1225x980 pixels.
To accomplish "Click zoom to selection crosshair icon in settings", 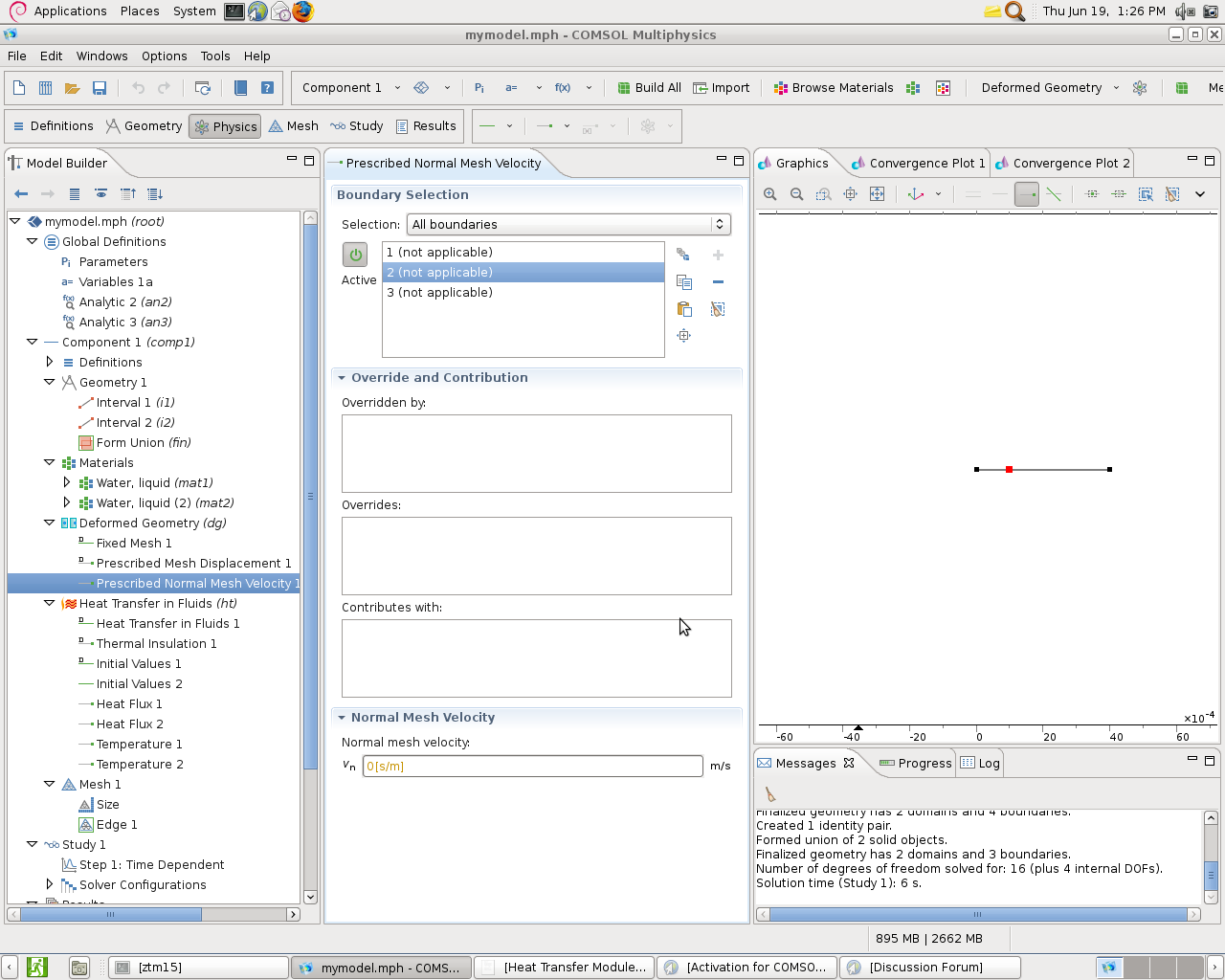I will tap(684, 336).
